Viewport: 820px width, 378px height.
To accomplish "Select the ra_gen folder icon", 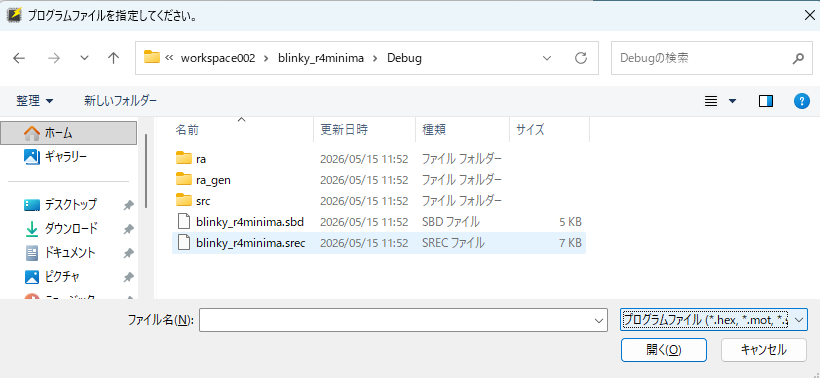I will coord(184,179).
